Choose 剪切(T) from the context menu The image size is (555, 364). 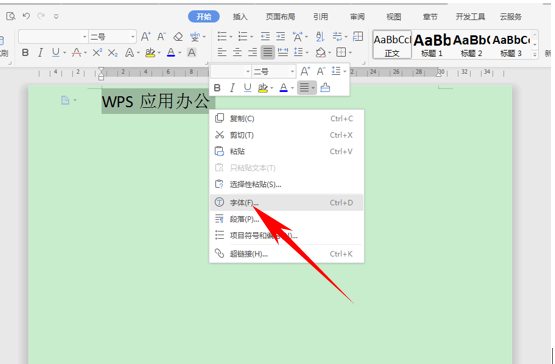[286, 135]
